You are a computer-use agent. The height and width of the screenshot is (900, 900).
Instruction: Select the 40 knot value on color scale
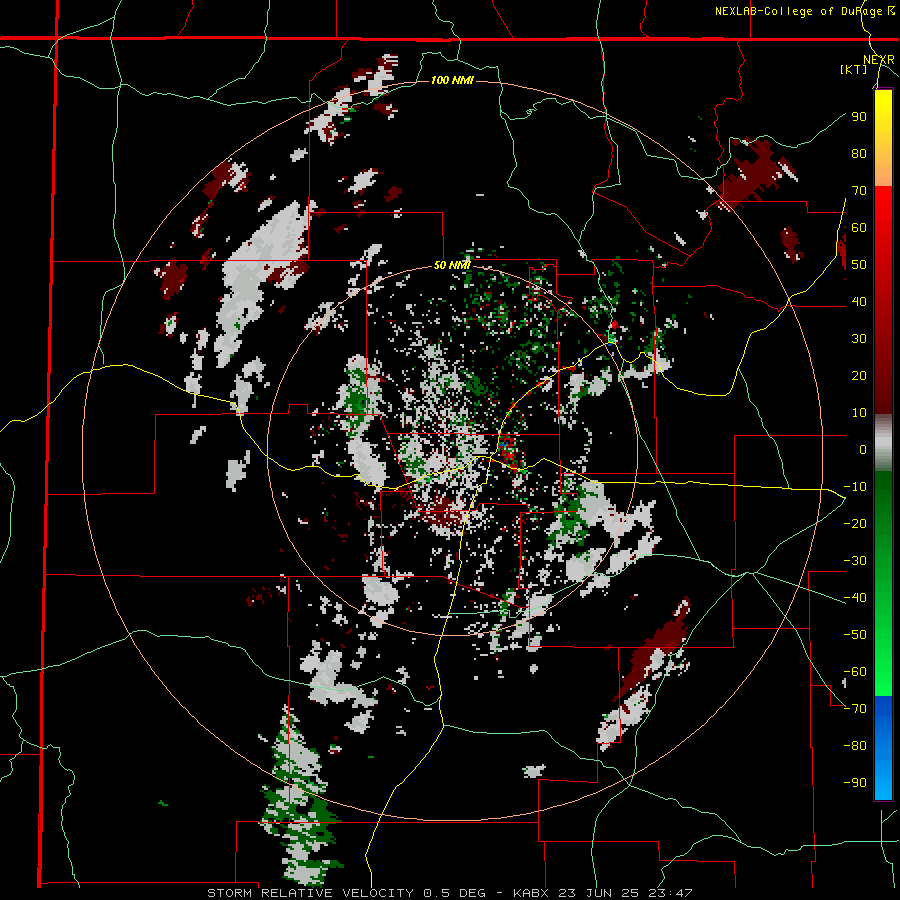[x=859, y=302]
